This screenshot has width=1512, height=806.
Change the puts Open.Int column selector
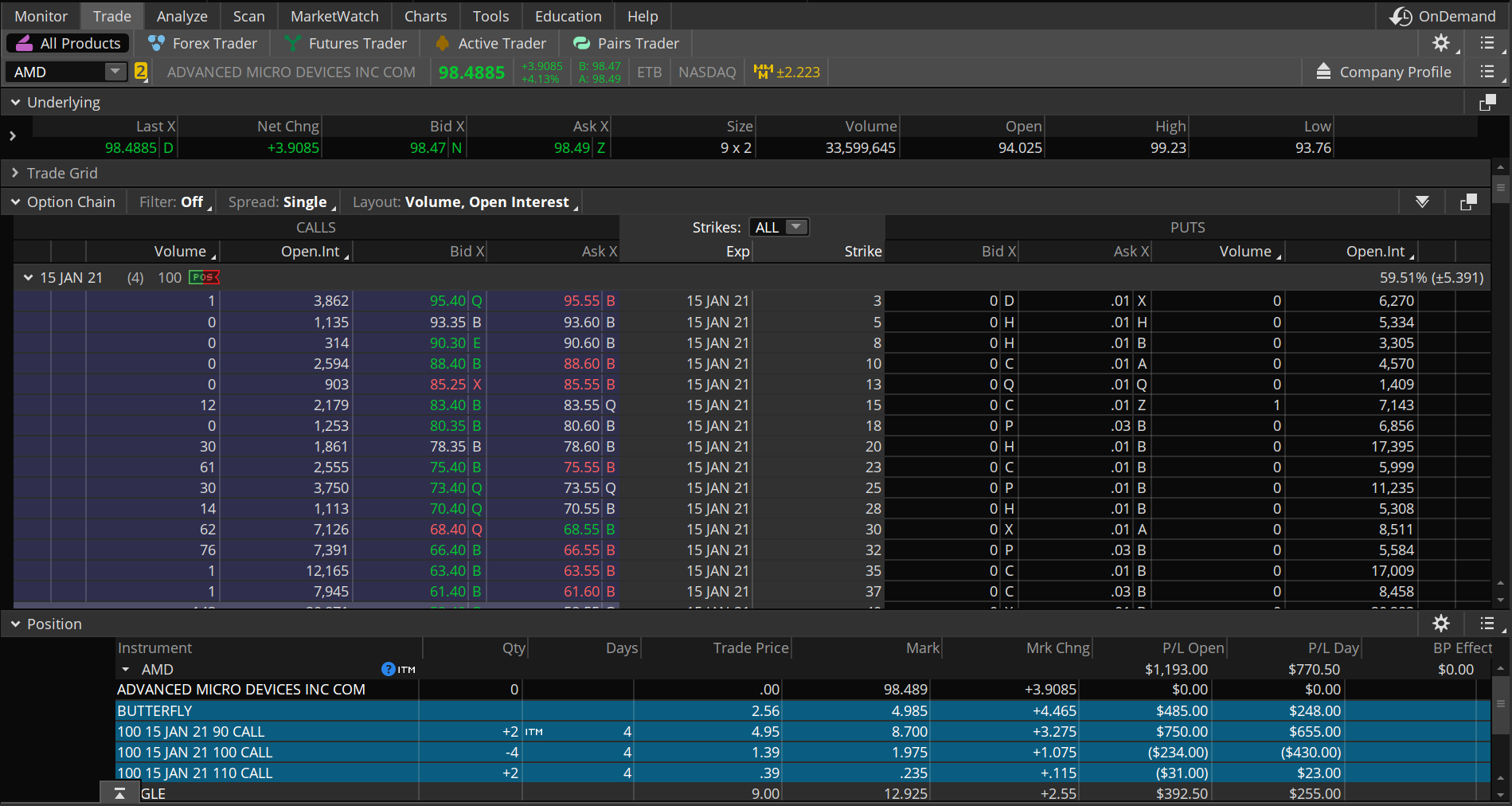coord(1381,251)
